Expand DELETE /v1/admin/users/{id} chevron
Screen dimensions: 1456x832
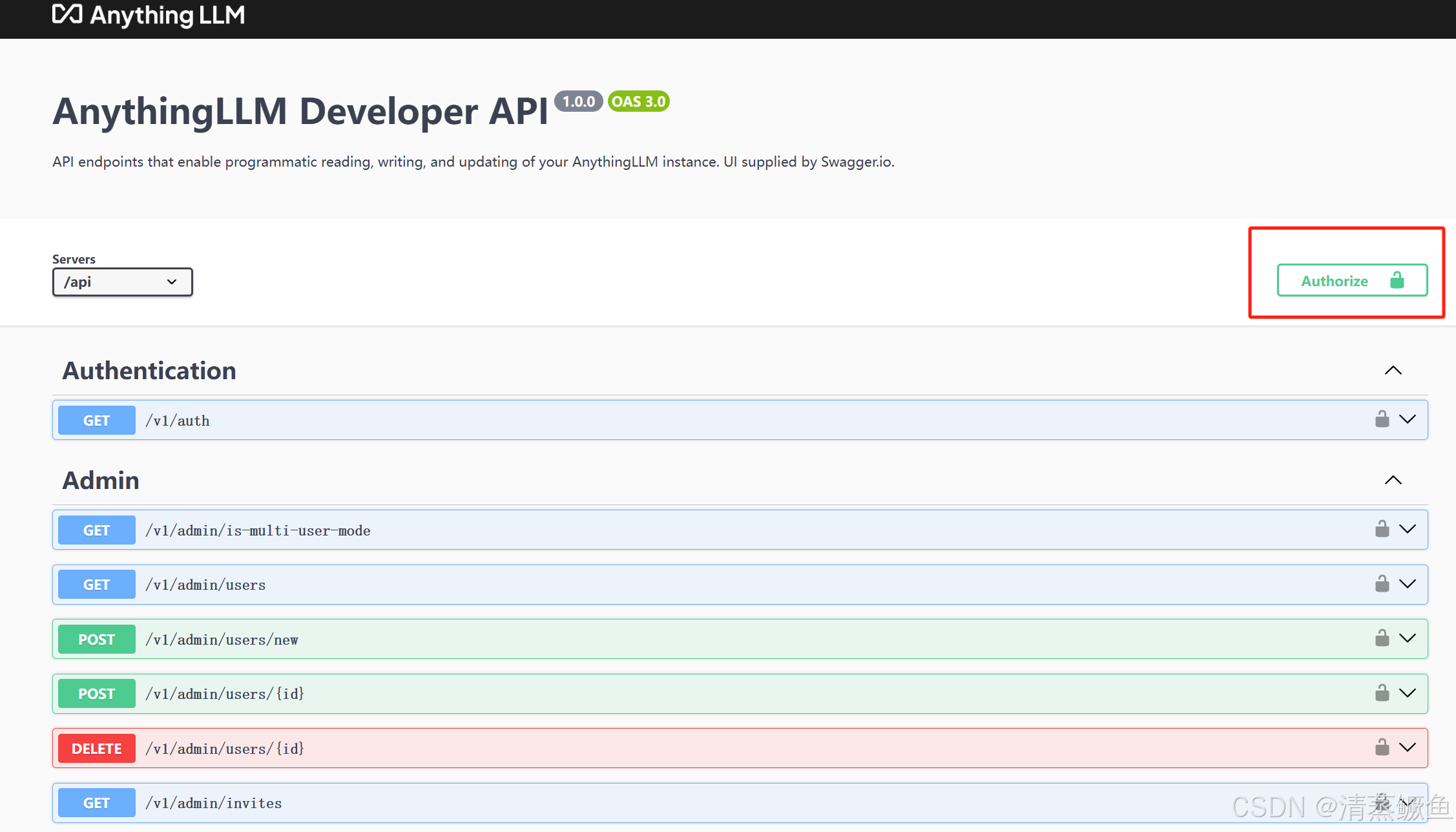[1408, 747]
